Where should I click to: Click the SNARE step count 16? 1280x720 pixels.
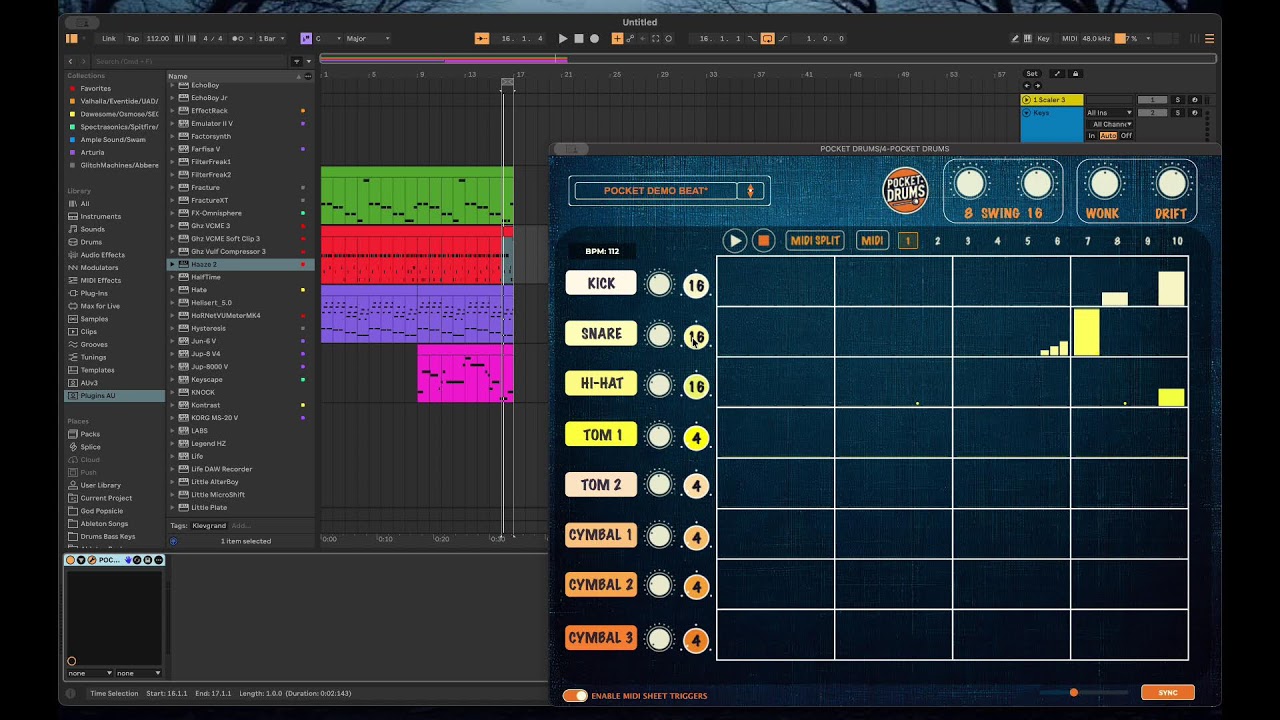pyautogui.click(x=696, y=337)
